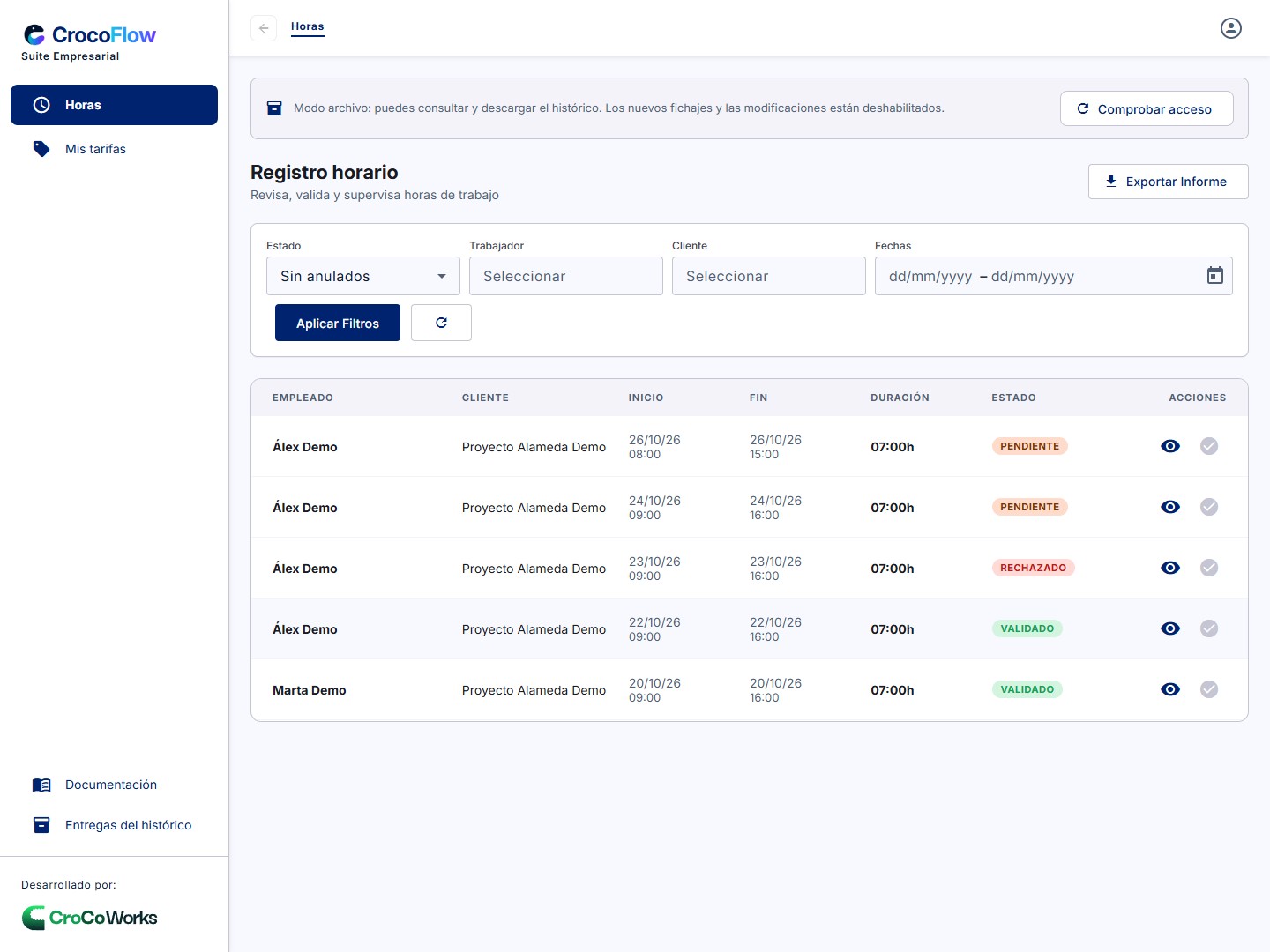The width and height of the screenshot is (1270, 952).
Task: Click the ESTADO column header
Action: pos(1013,398)
